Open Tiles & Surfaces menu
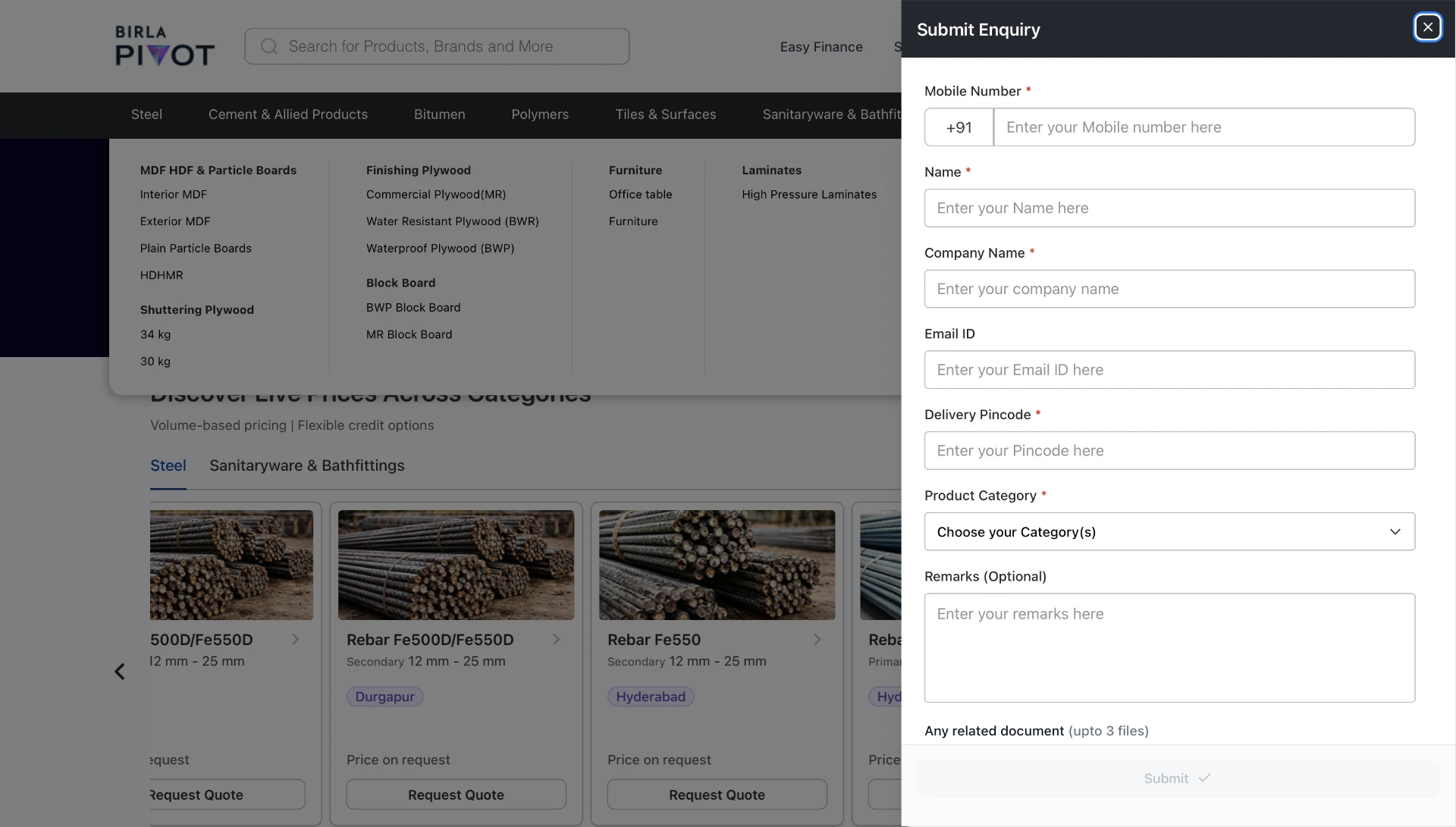 pos(666,114)
